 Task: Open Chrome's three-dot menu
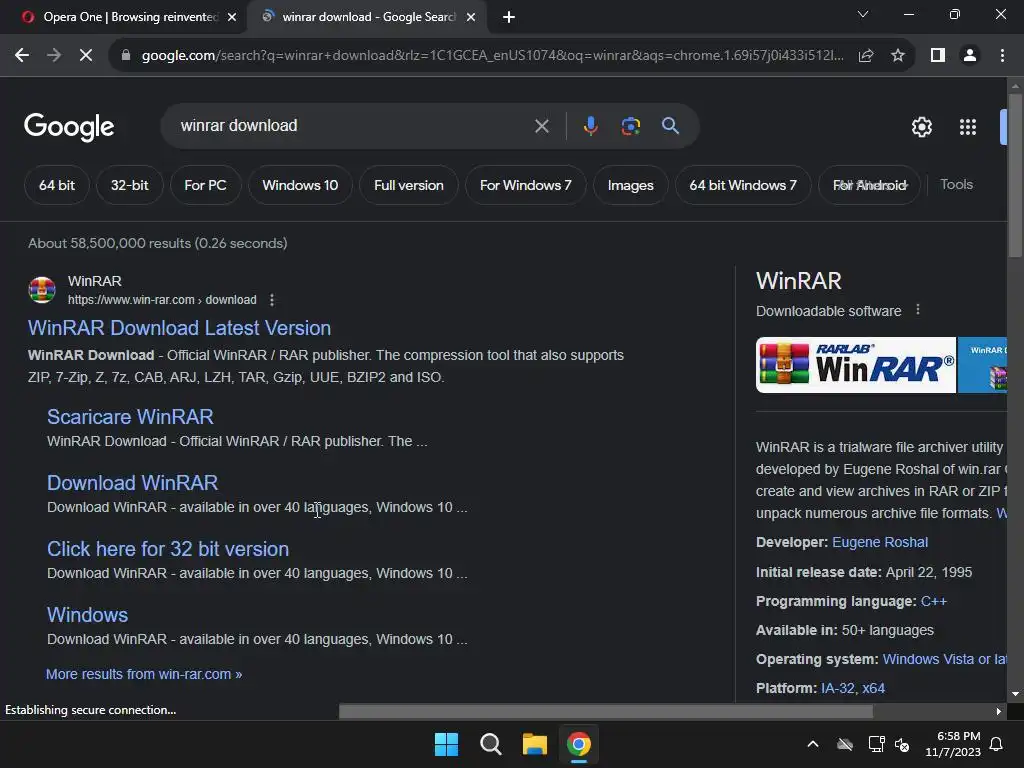click(x=1002, y=56)
